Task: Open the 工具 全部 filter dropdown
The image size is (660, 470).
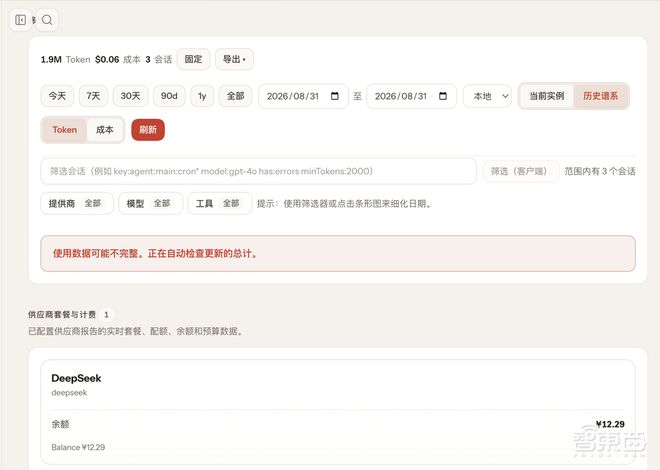Action: 220,204
